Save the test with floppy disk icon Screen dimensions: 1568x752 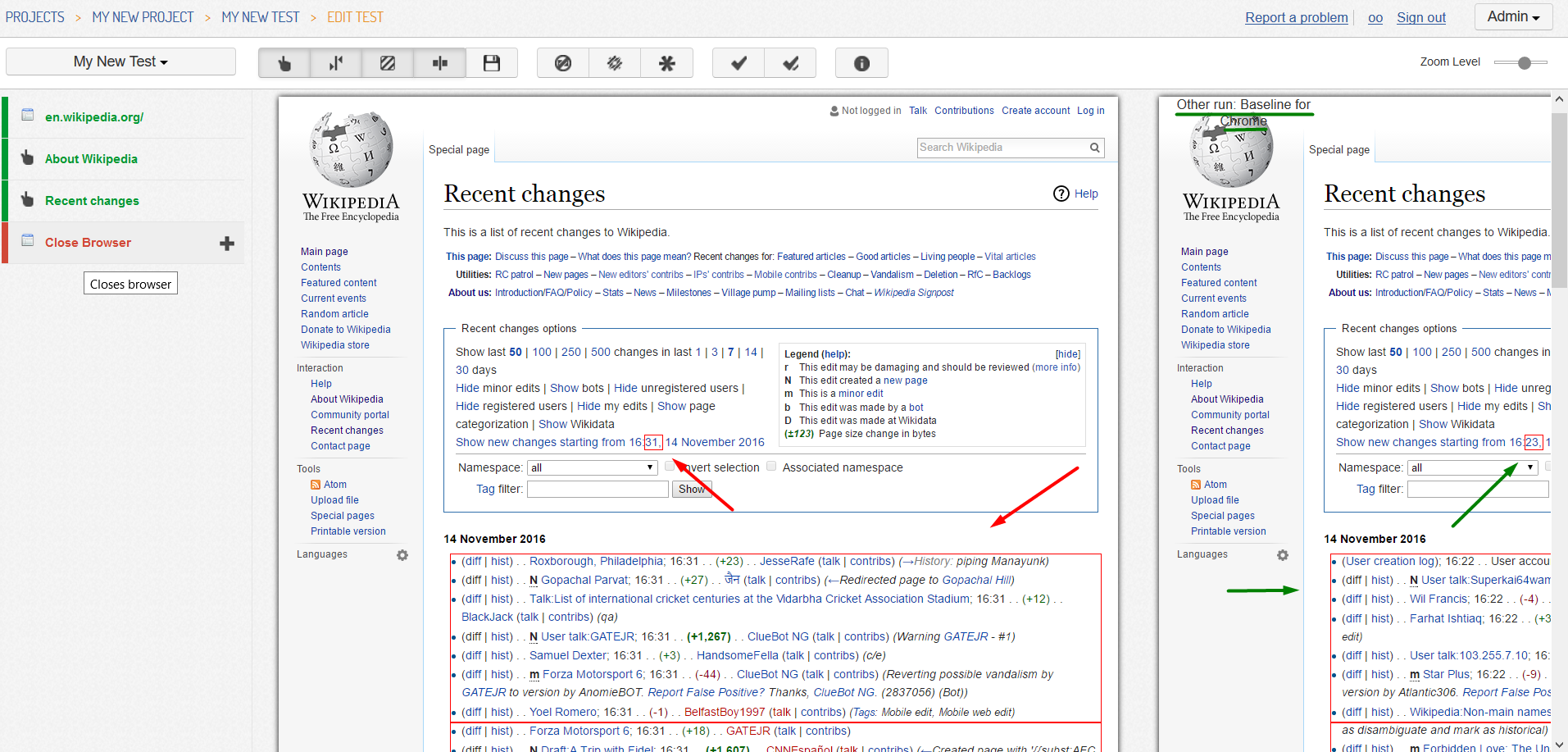pyautogui.click(x=492, y=63)
